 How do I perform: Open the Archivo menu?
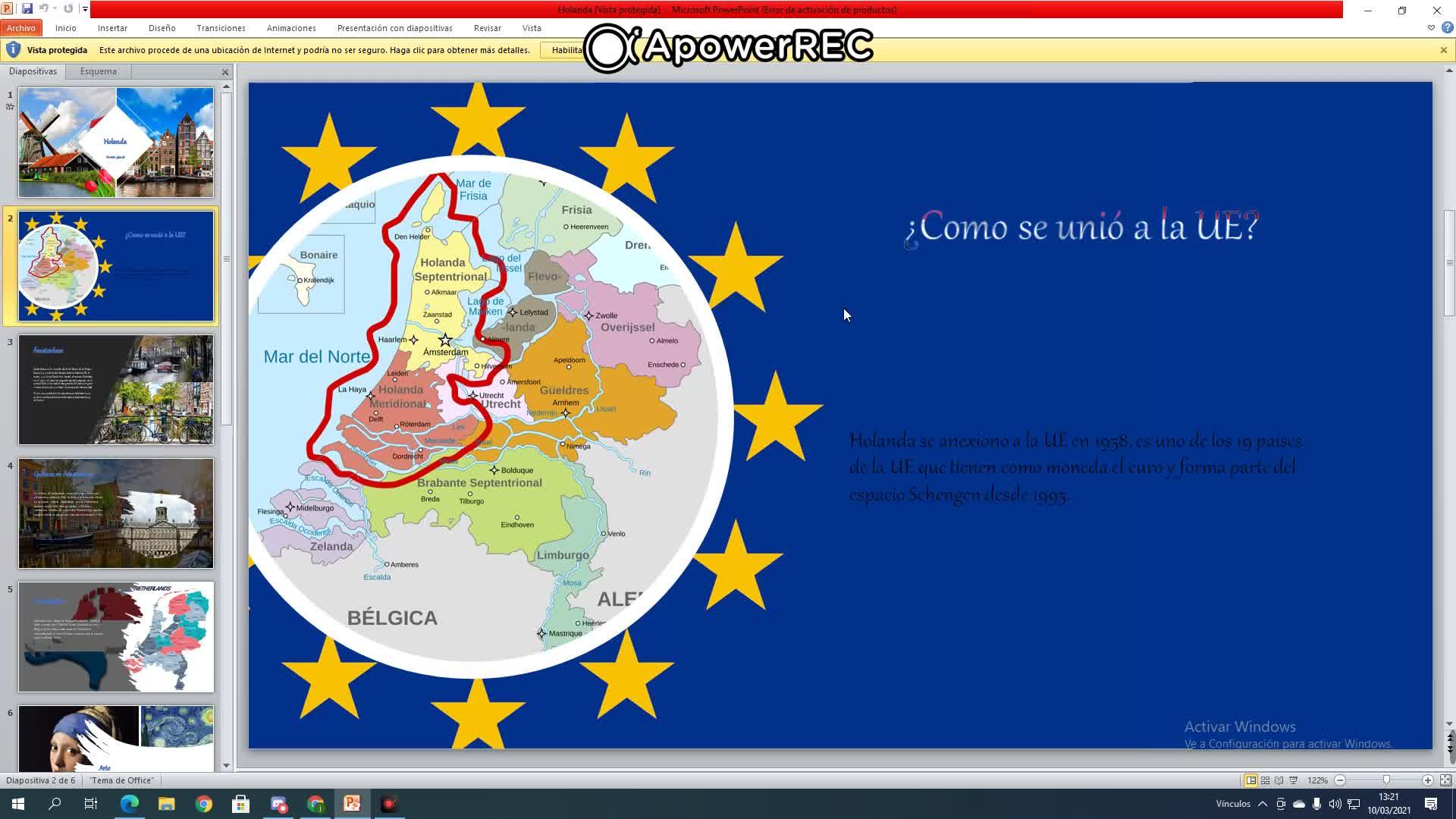[x=20, y=28]
